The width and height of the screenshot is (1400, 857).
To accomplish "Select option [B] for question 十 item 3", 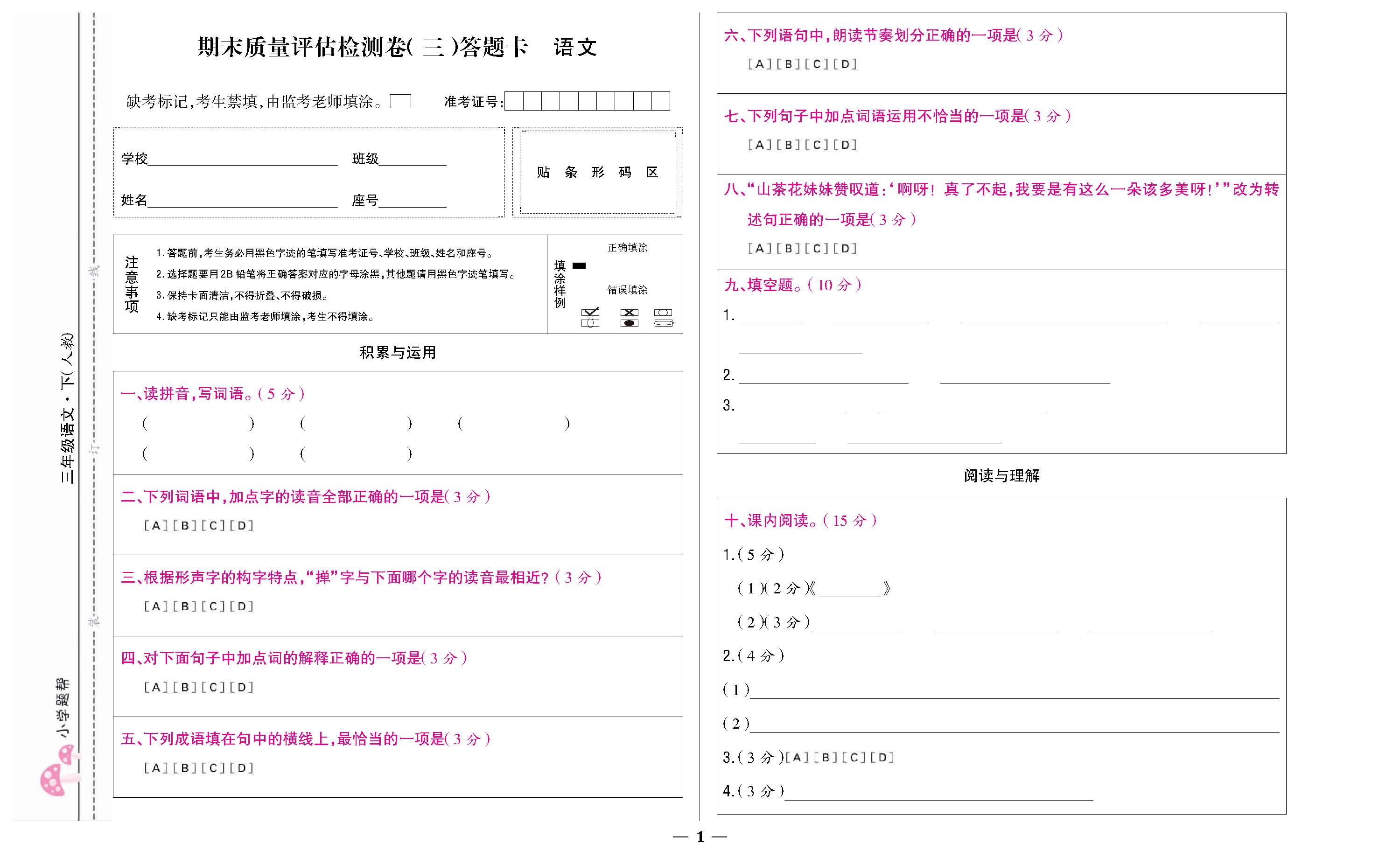I will click(x=826, y=758).
